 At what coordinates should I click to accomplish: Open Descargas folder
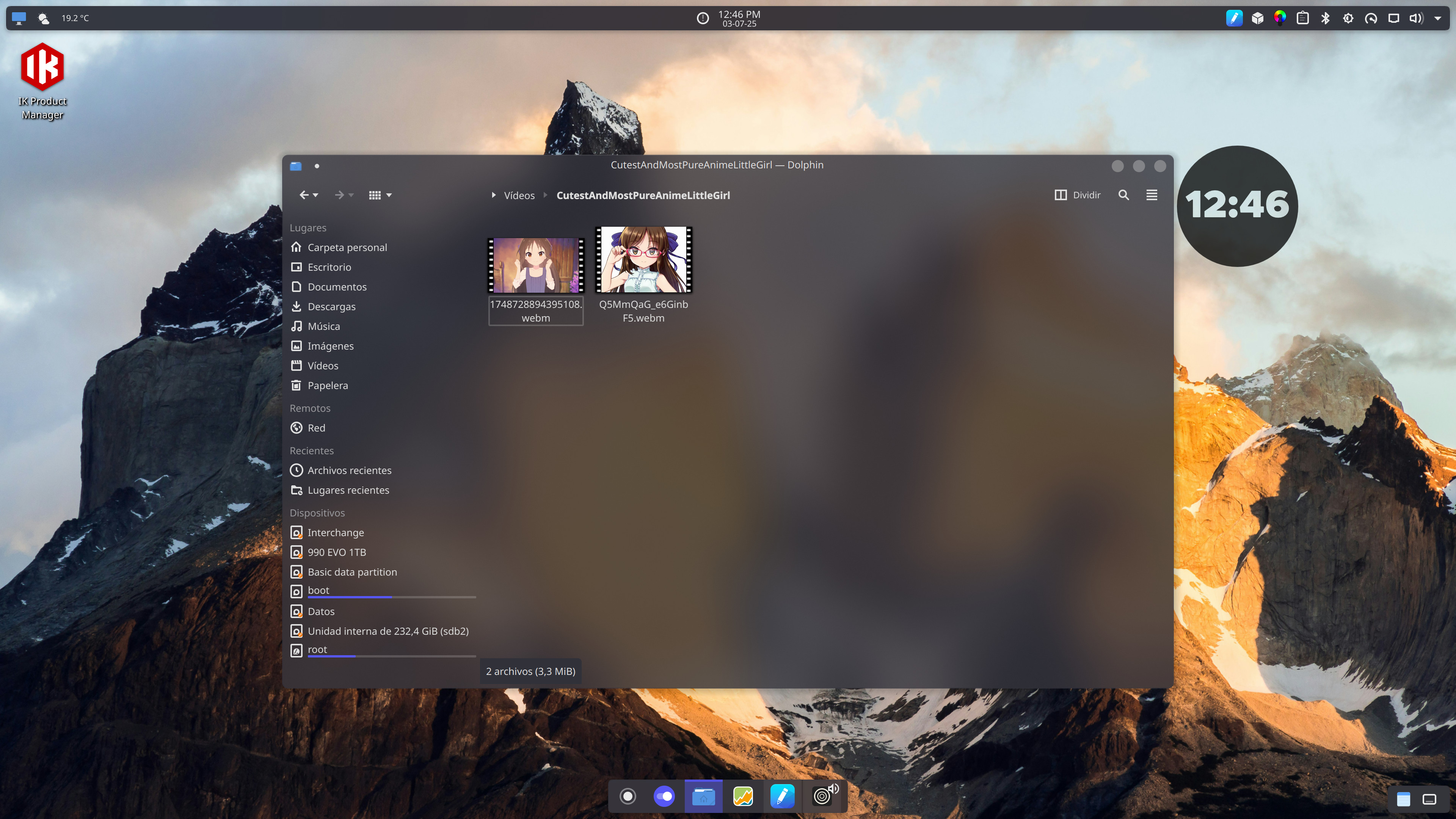tap(382, 307)
